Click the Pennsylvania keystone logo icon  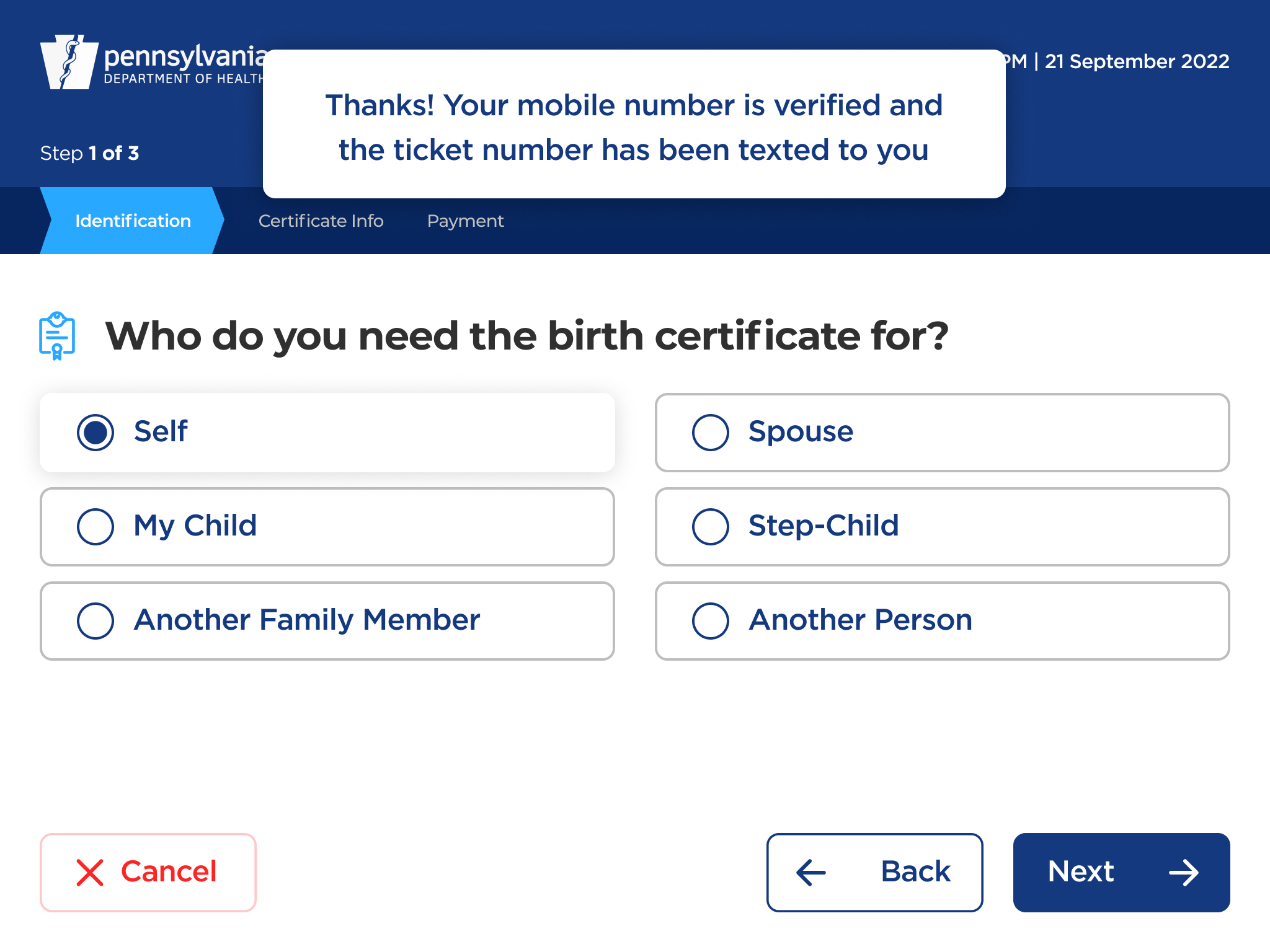click(69, 62)
